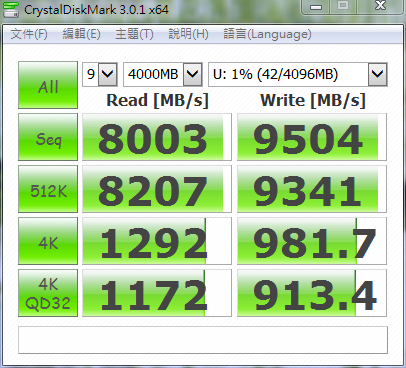Open the 說明(H) menu

(189, 34)
